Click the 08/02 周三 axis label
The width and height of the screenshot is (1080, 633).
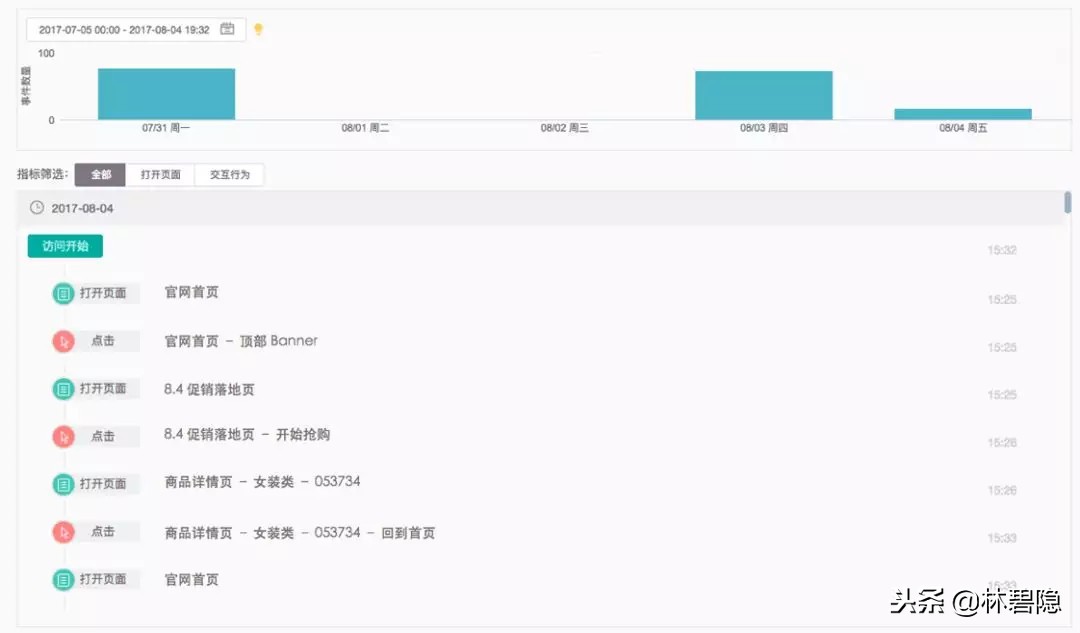click(x=564, y=128)
